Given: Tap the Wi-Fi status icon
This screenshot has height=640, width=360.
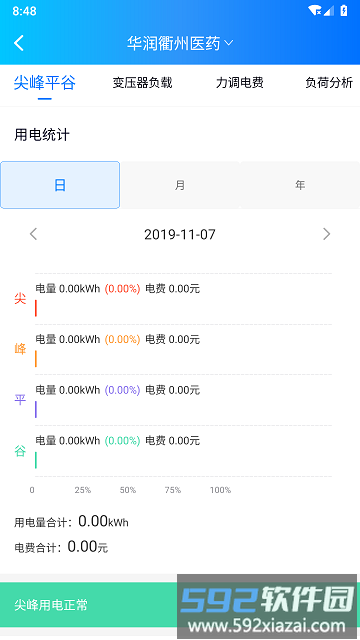Looking at the screenshot, I should point(315,11).
